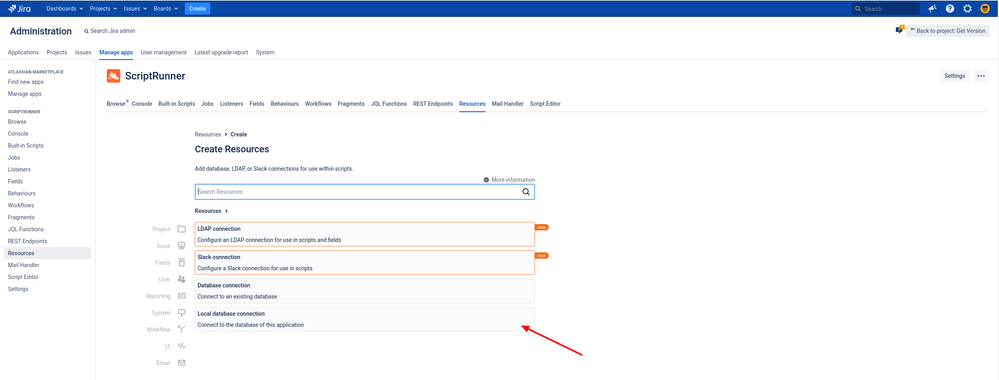999x380 pixels.
Task: Select the Fields category icon
Action: pyautogui.click(x=182, y=262)
